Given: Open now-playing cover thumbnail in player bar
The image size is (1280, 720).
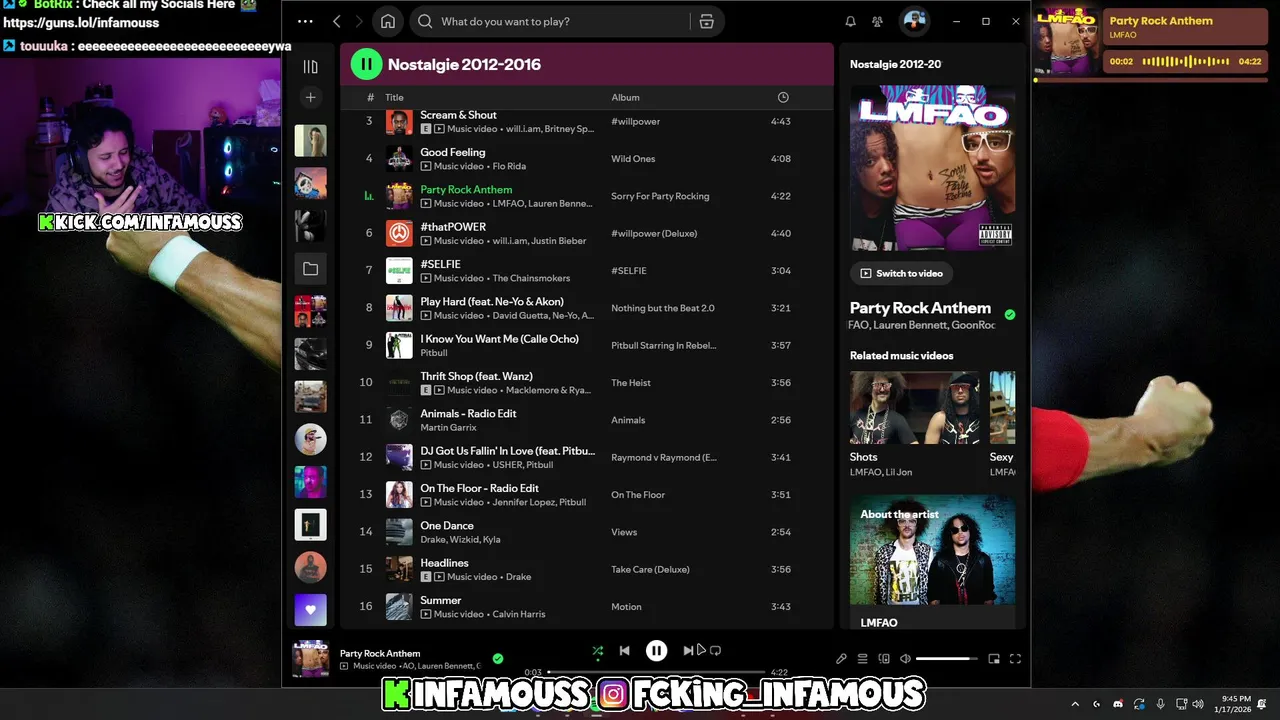Looking at the screenshot, I should [310, 659].
